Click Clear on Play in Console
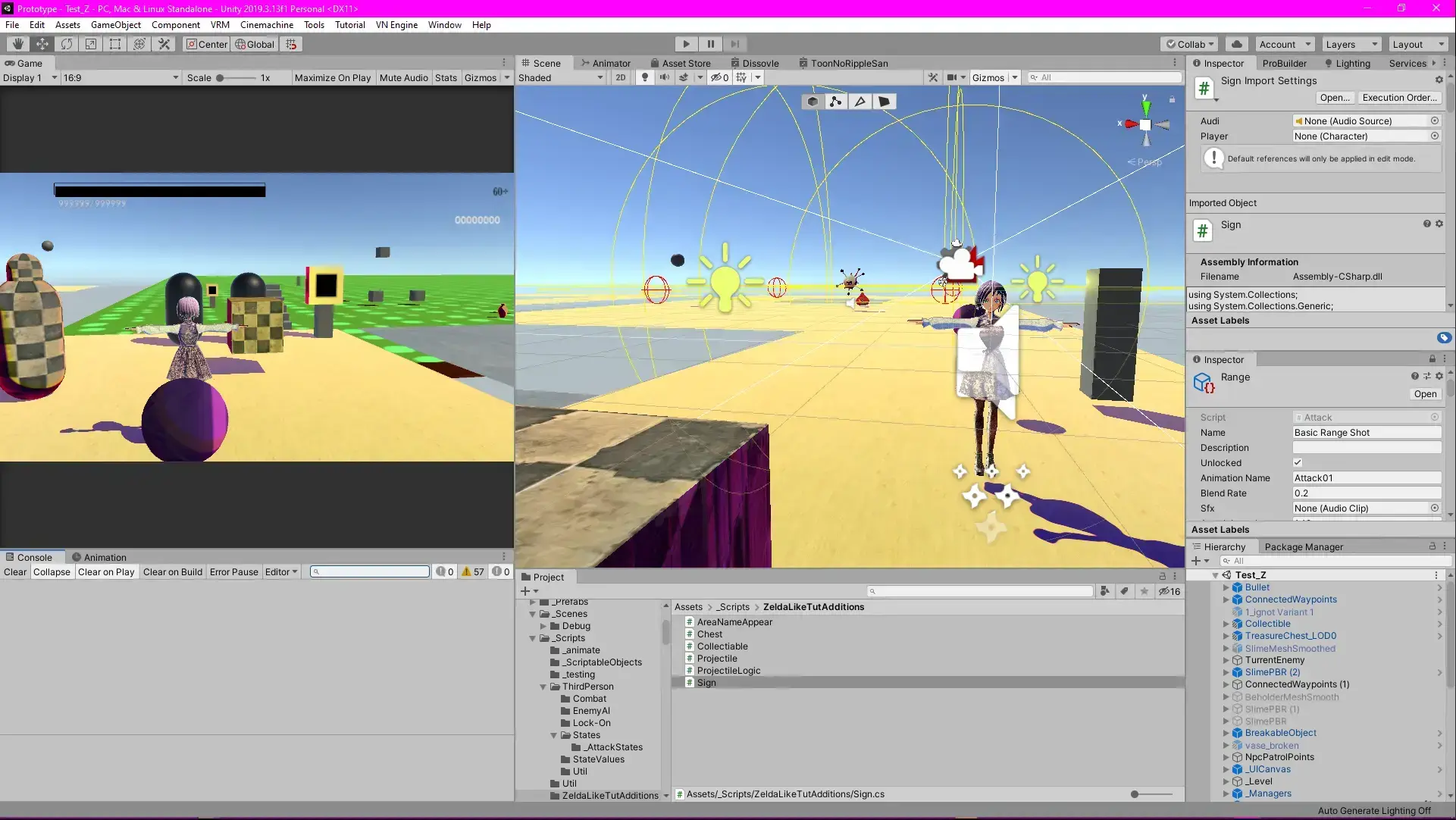Viewport: 1456px width, 820px height. point(105,571)
